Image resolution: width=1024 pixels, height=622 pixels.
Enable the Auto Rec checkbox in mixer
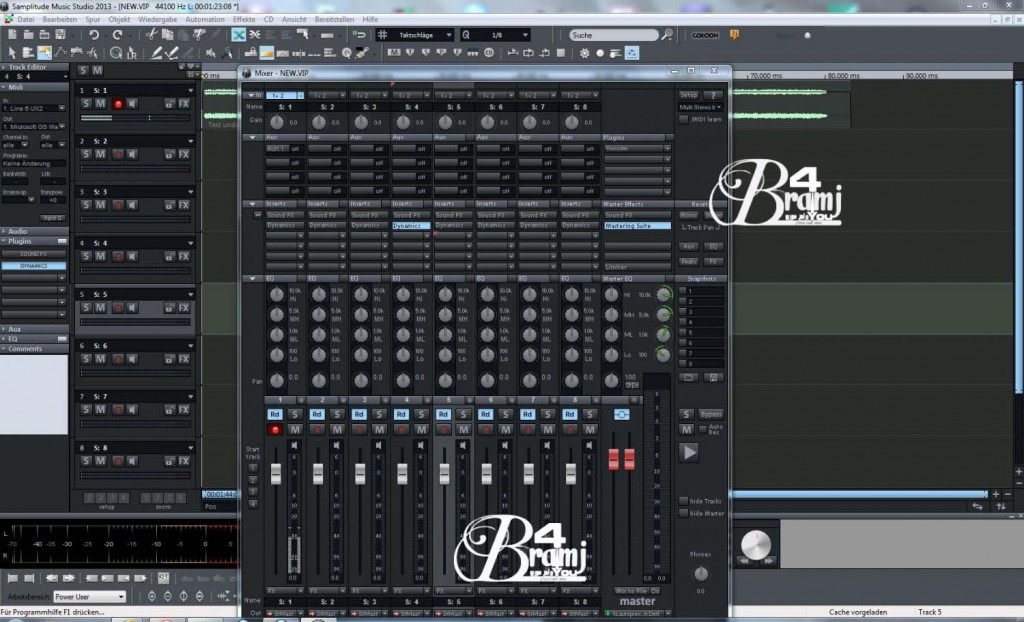(702, 429)
